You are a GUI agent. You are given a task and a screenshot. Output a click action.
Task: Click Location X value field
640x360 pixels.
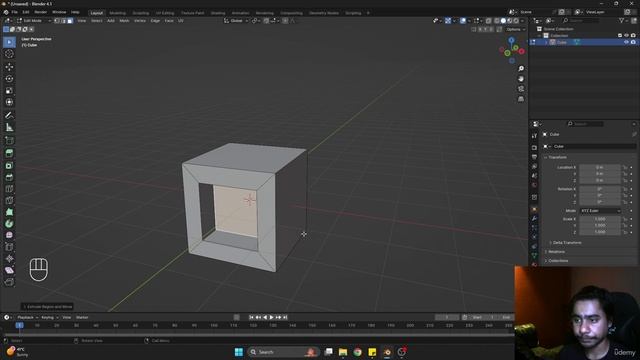600,167
